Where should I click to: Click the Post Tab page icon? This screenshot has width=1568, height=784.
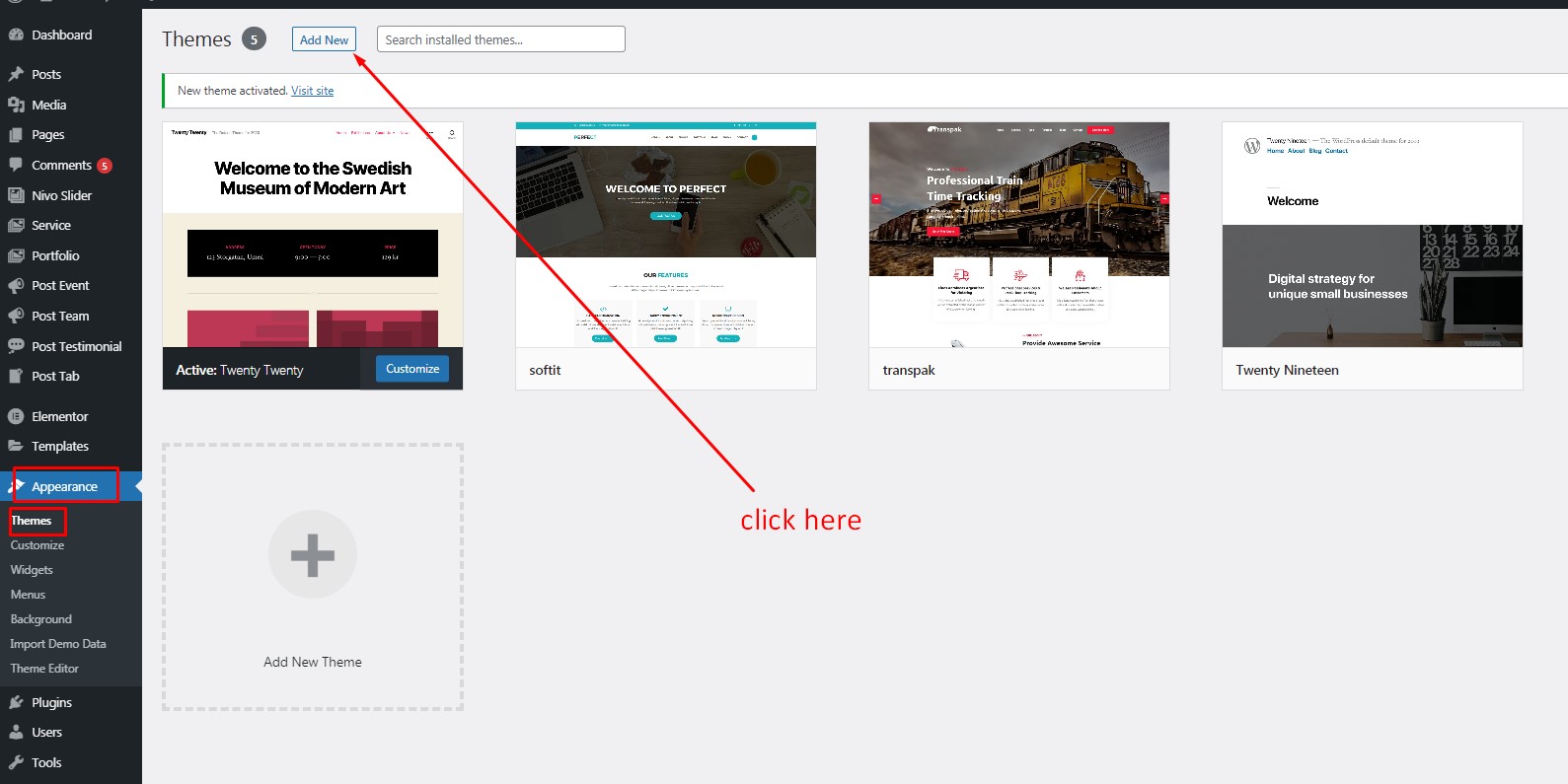tap(16, 376)
